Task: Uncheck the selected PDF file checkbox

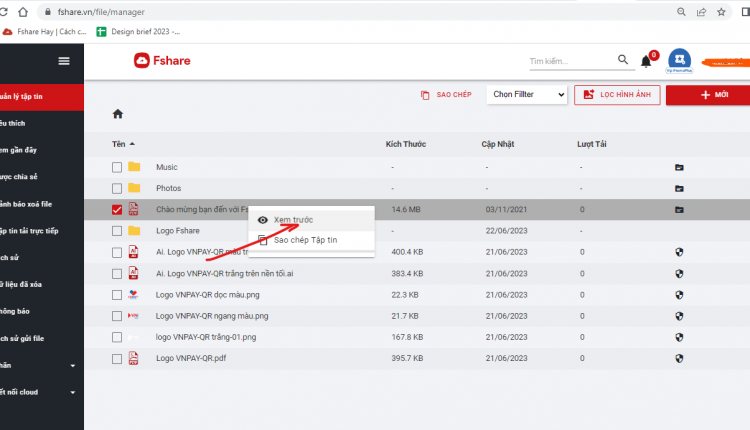Action: coord(117,209)
